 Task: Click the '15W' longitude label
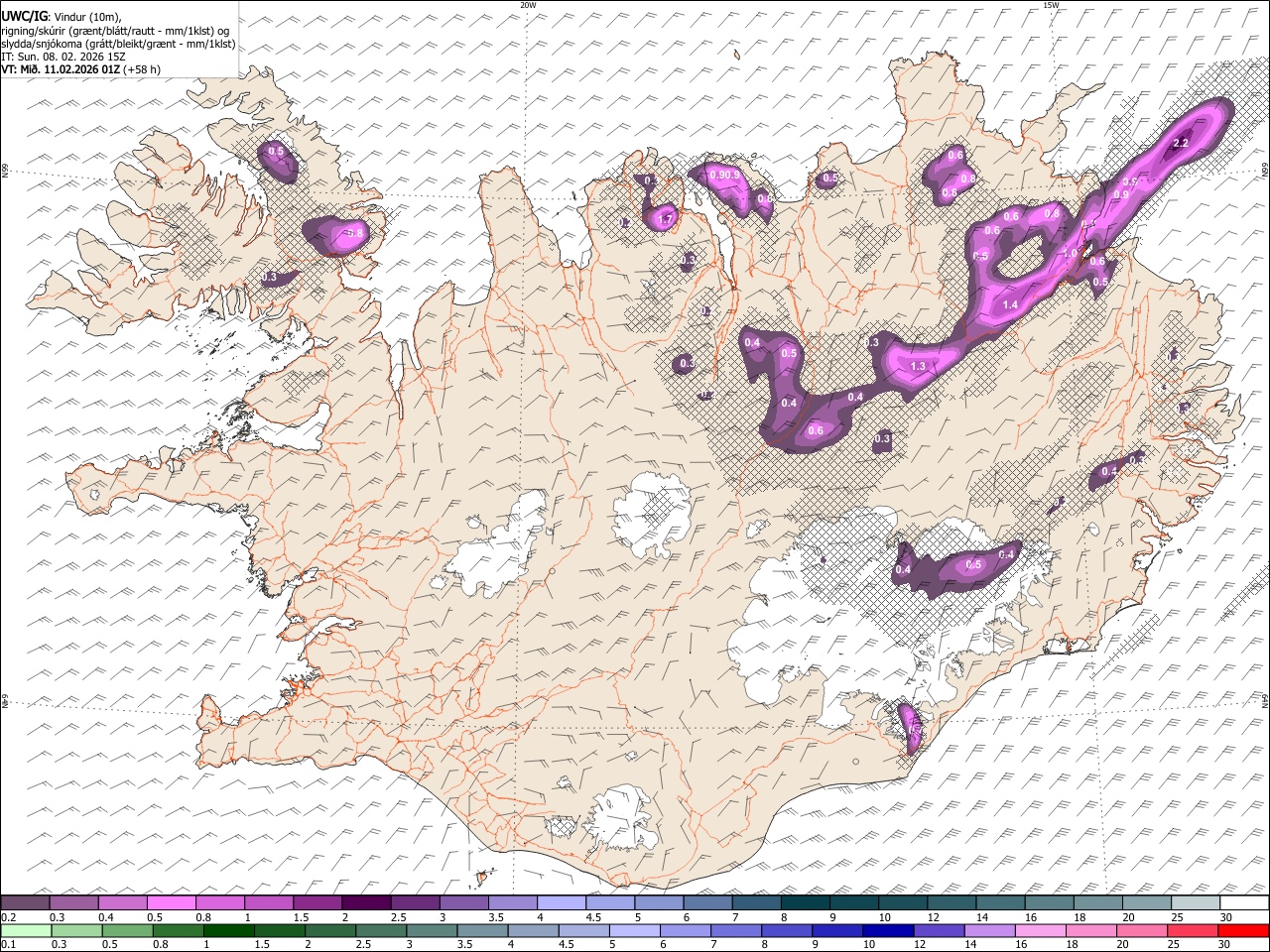click(1051, 5)
